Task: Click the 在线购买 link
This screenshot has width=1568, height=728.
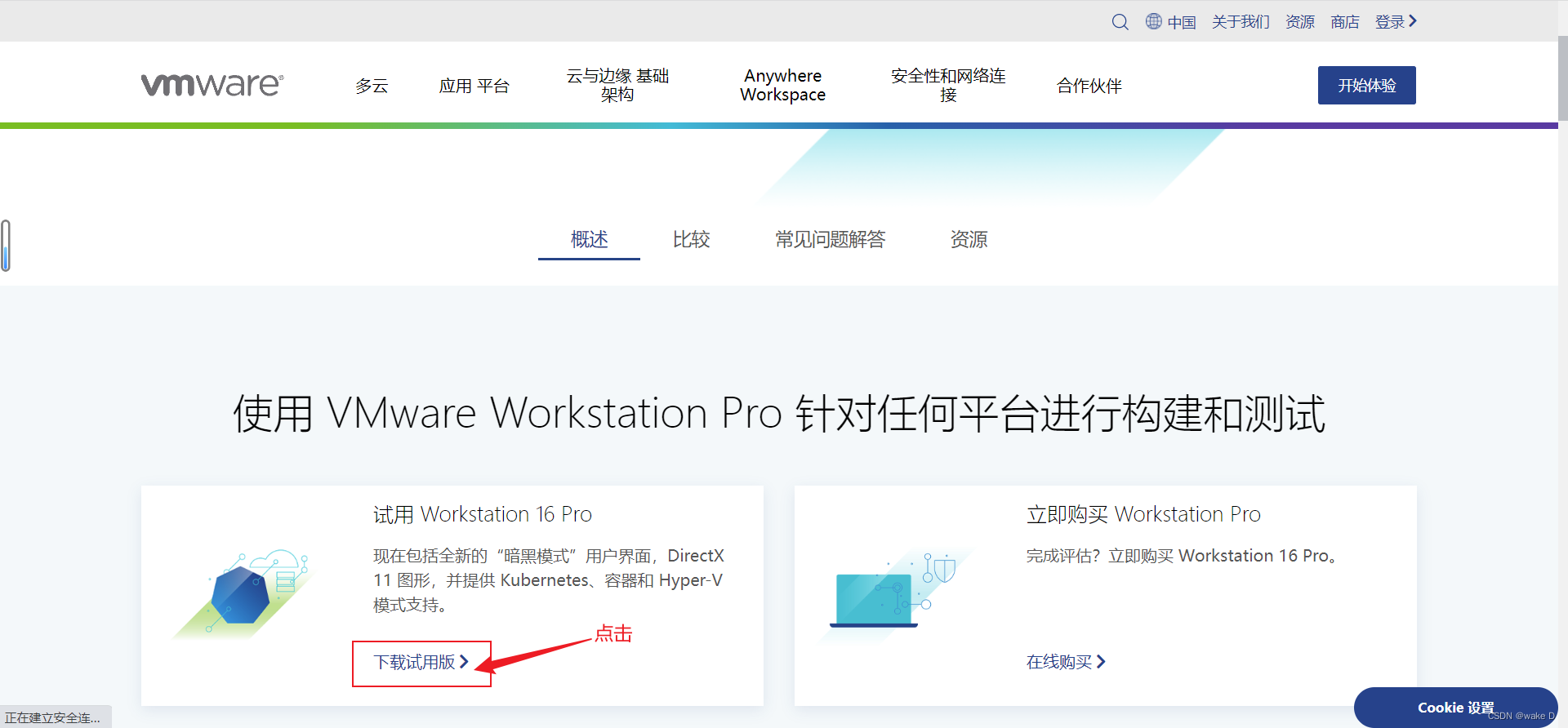Action: click(1066, 662)
